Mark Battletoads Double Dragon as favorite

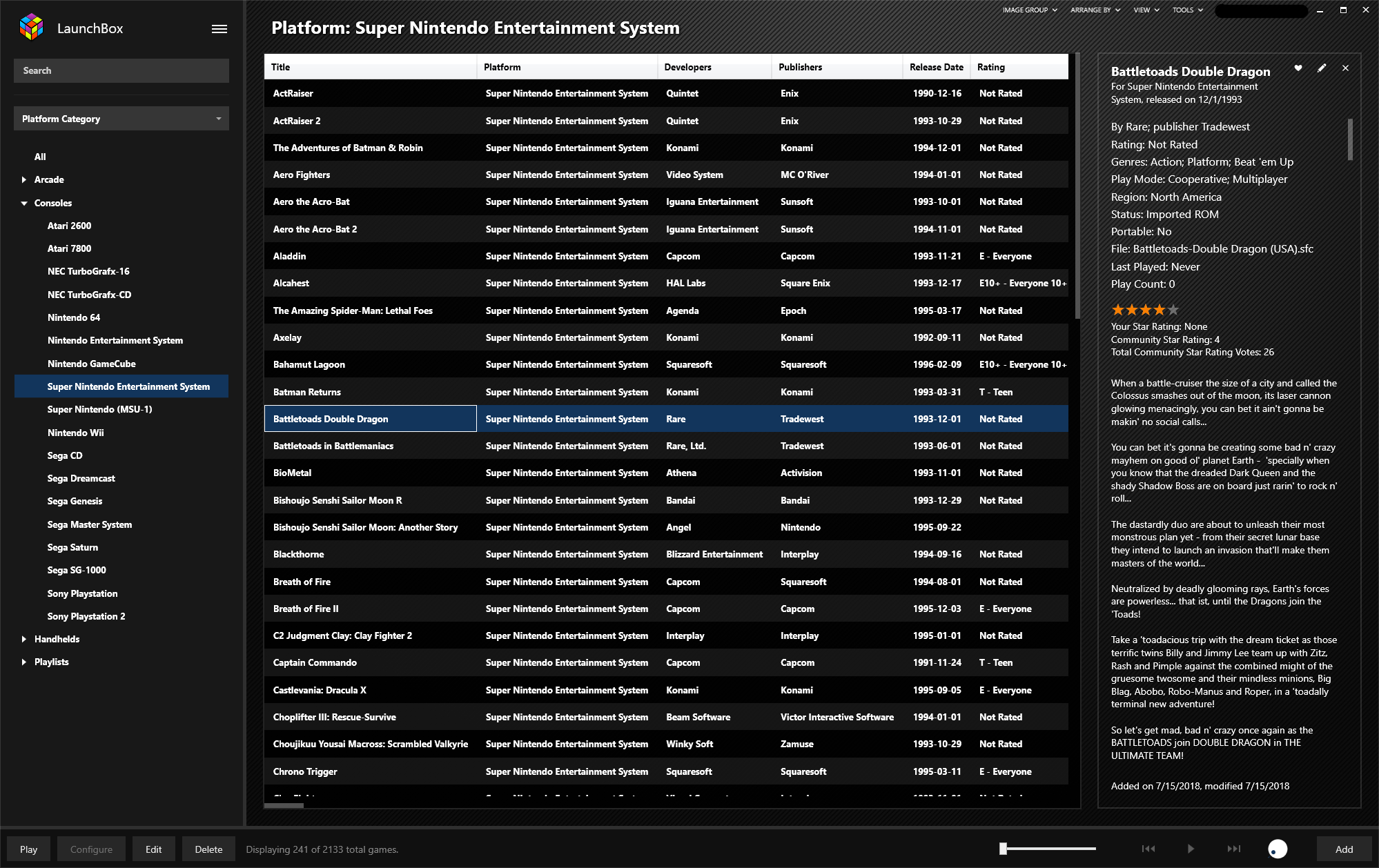(x=1298, y=68)
